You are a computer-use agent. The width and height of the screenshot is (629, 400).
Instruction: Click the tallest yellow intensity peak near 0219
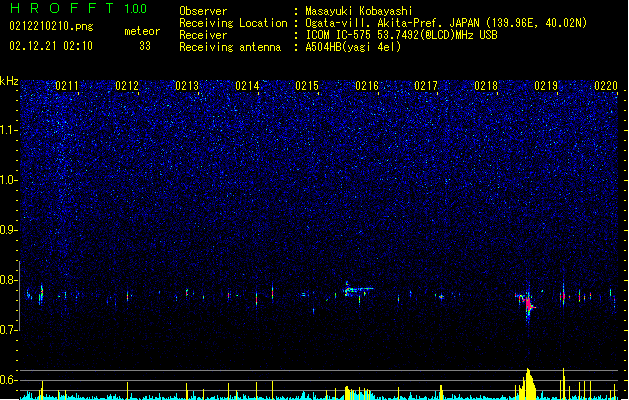coord(529,384)
